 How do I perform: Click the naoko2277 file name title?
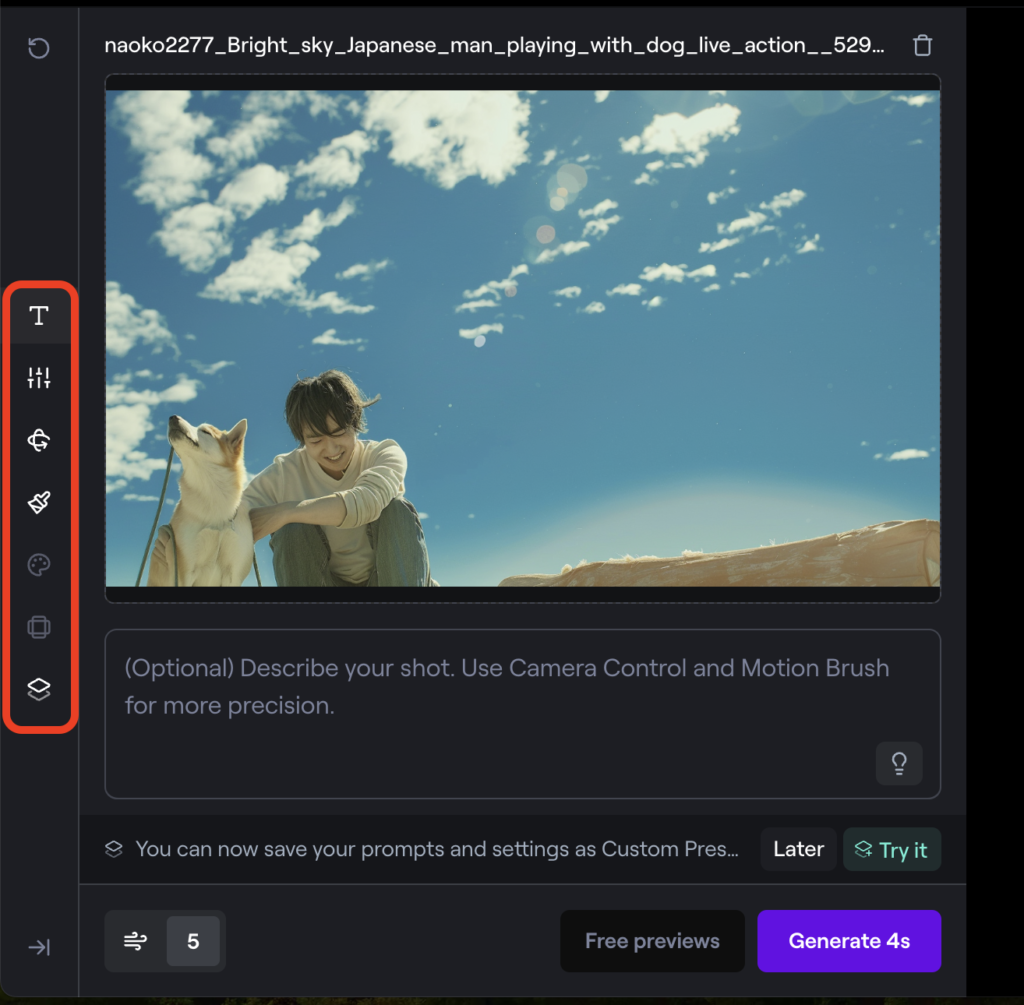coord(494,46)
